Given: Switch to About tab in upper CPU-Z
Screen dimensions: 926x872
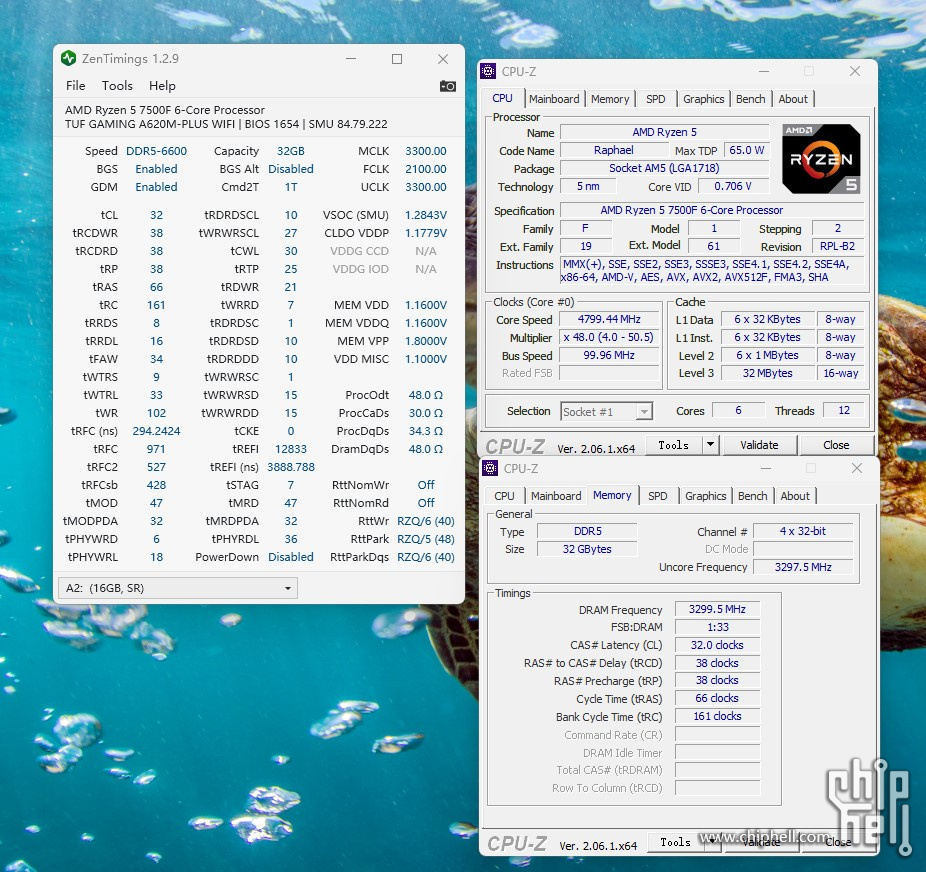Looking at the screenshot, I should pos(793,99).
